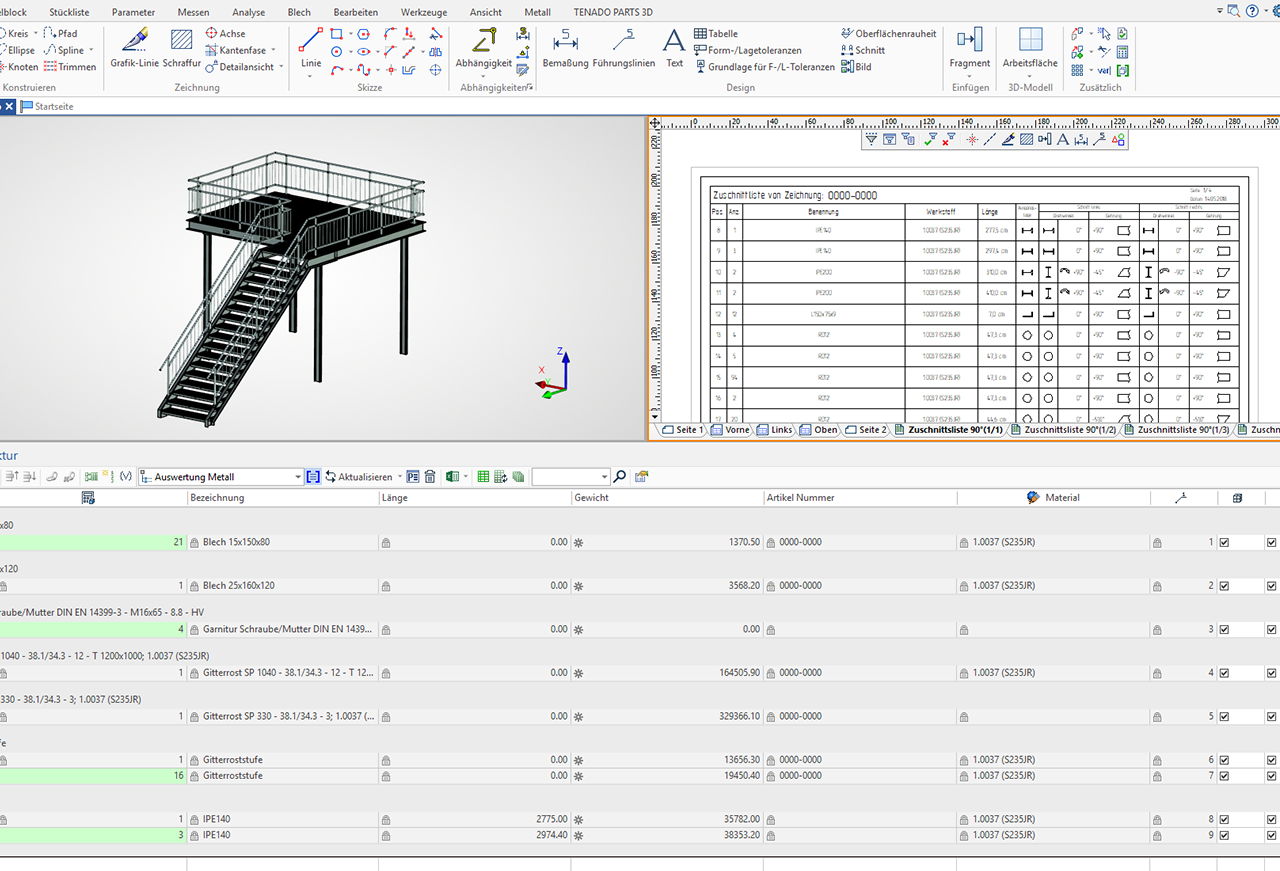Image resolution: width=1280 pixels, height=871 pixels.
Task: Click the delete trash icon in structure toolbar
Action: coord(430,477)
